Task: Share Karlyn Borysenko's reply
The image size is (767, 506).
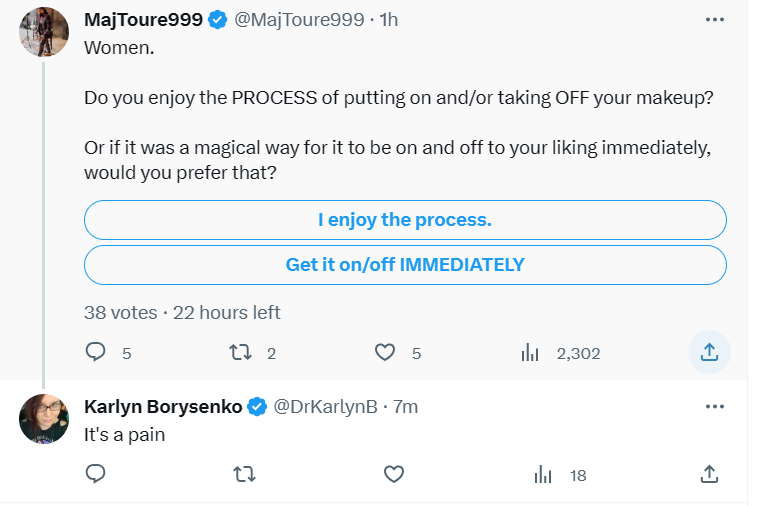Action: coord(709,474)
